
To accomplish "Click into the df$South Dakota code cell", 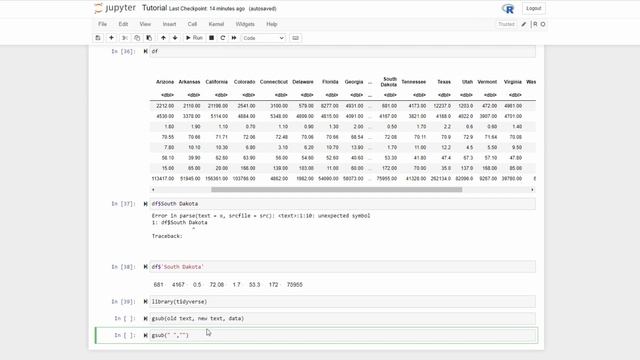I will coord(342,204).
